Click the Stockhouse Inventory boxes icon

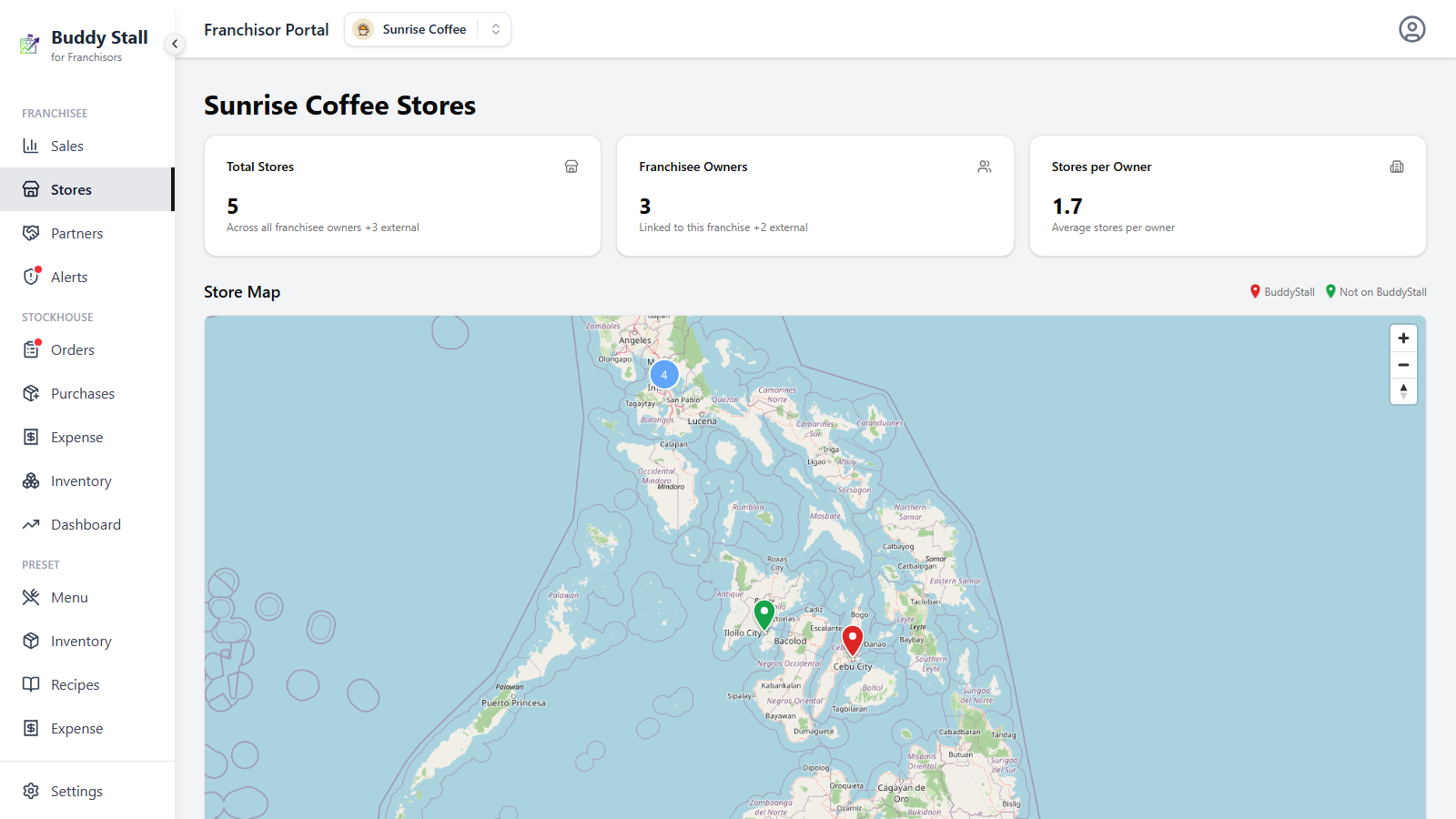tap(31, 480)
